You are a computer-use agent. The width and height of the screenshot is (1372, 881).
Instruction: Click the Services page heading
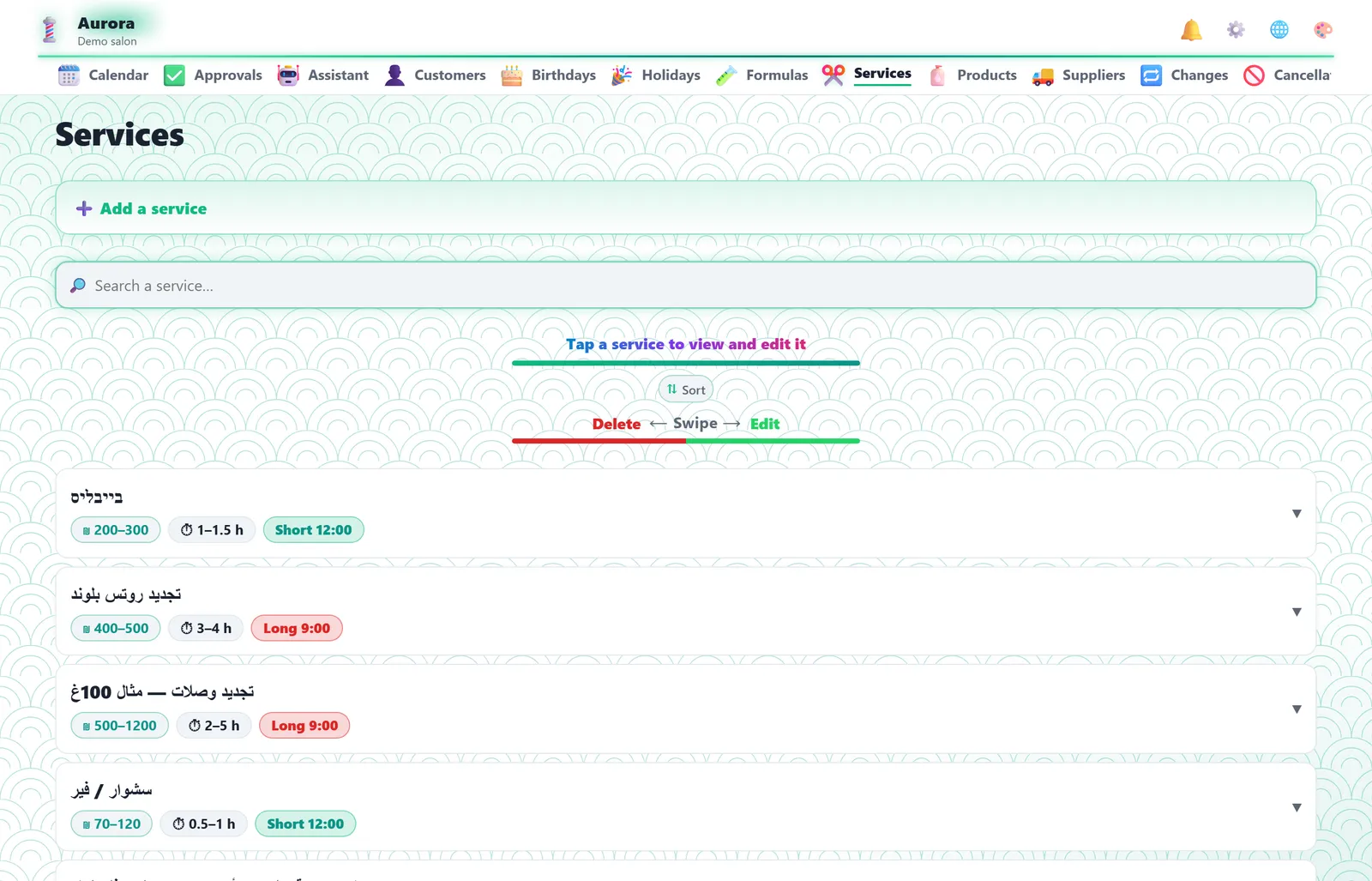(120, 135)
